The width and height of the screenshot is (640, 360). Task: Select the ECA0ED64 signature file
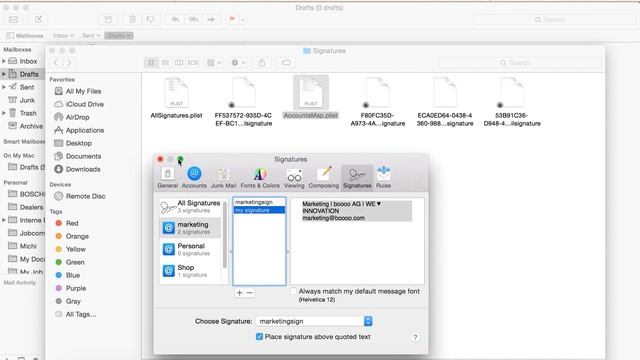445,102
